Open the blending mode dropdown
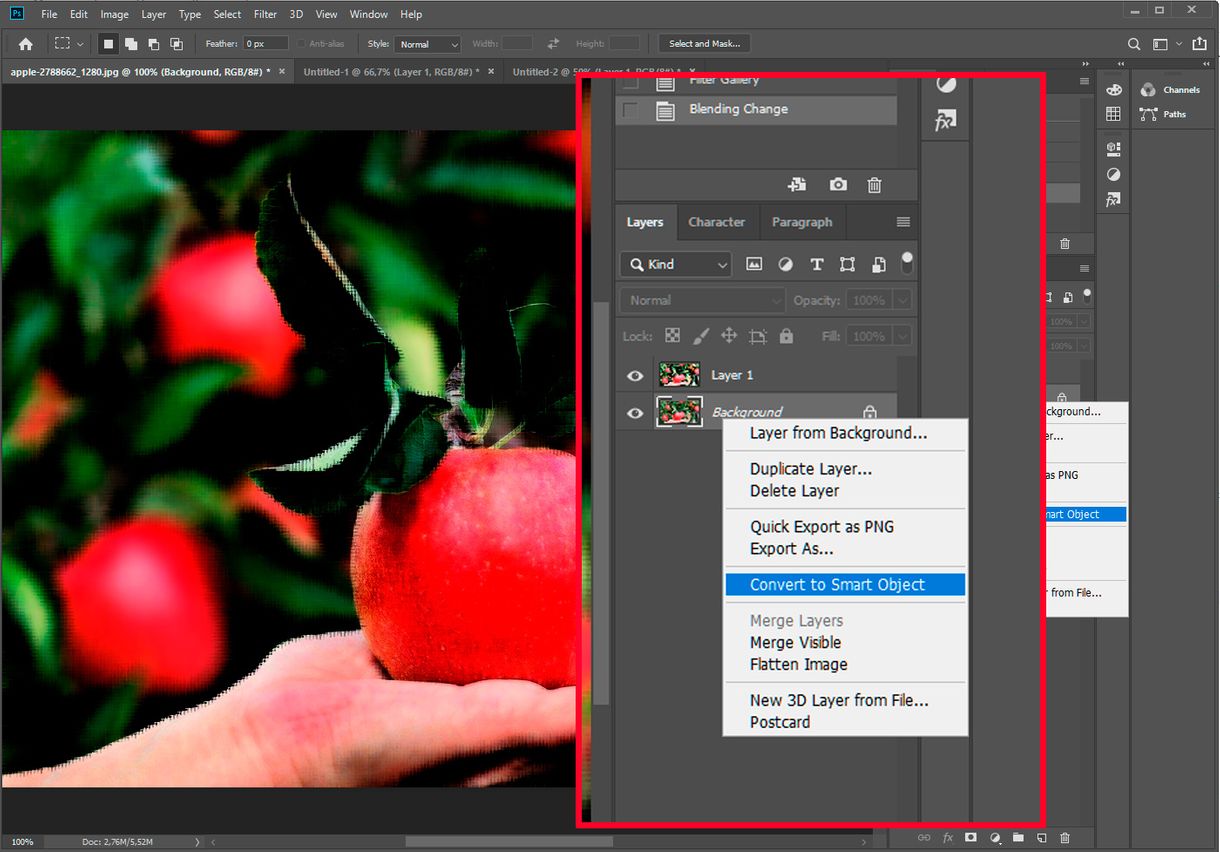 coord(700,299)
